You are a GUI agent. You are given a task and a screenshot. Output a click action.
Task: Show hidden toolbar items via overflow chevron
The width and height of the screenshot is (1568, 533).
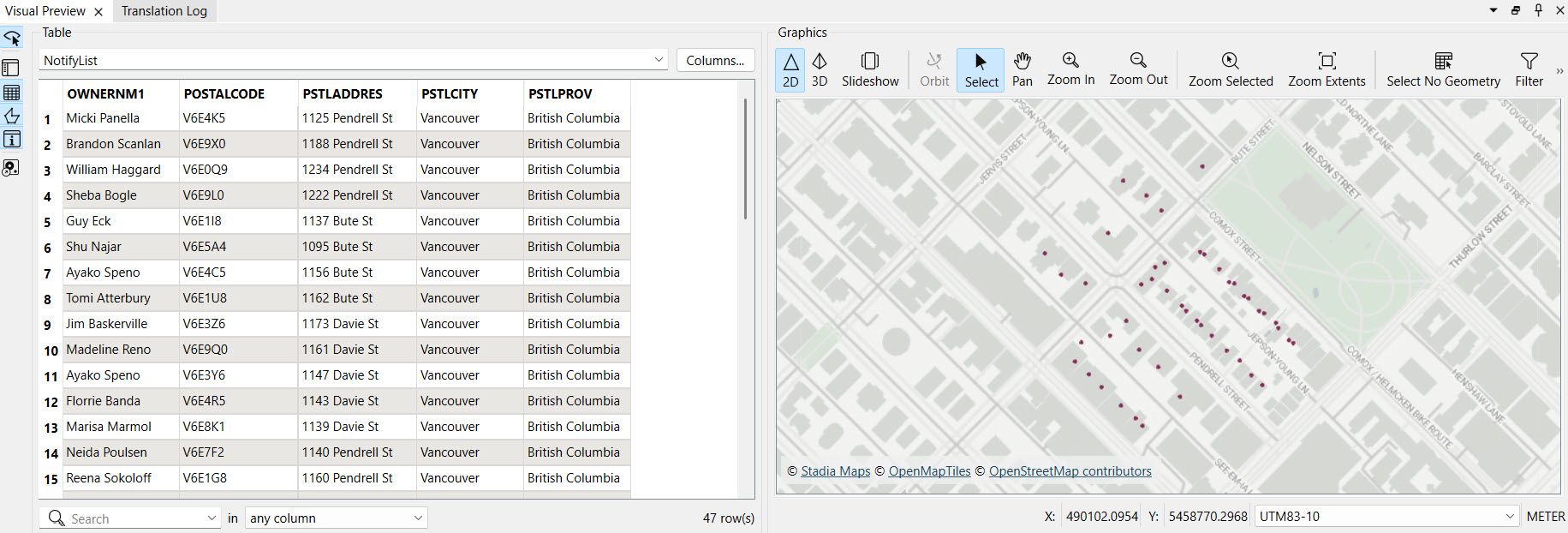(1559, 71)
